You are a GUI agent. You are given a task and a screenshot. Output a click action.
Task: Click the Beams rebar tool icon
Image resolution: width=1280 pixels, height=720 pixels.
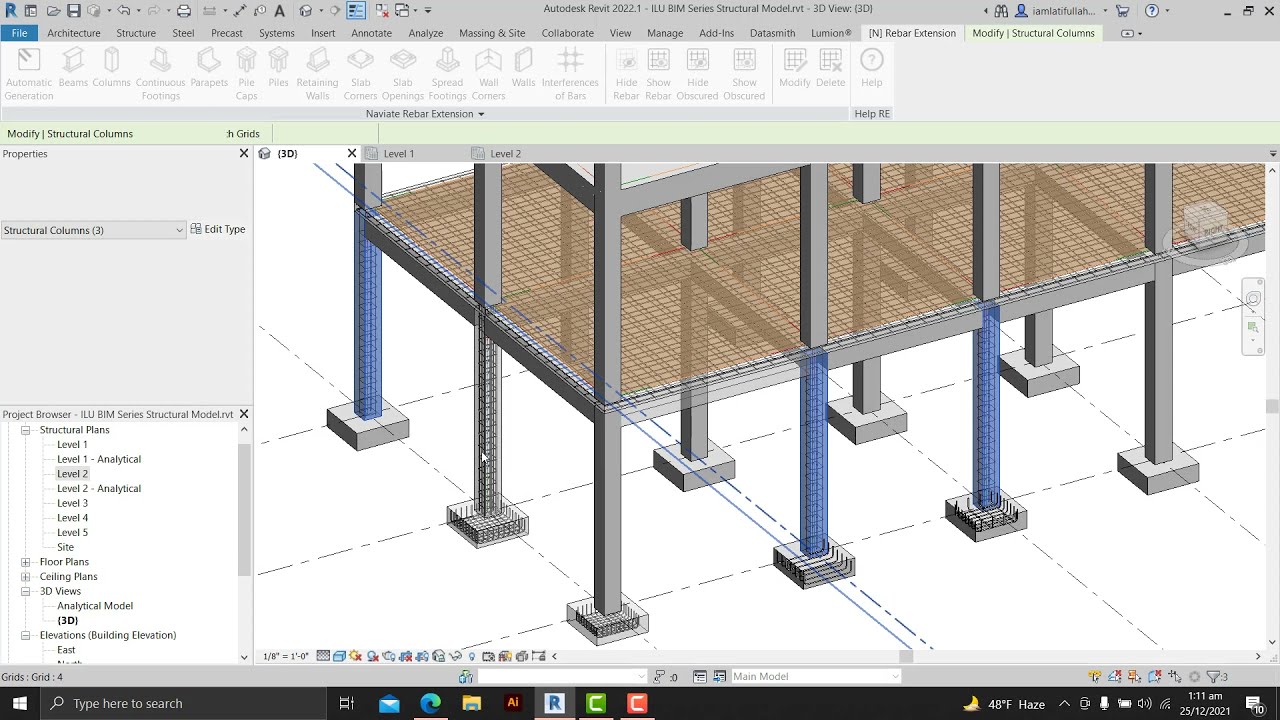(x=73, y=68)
